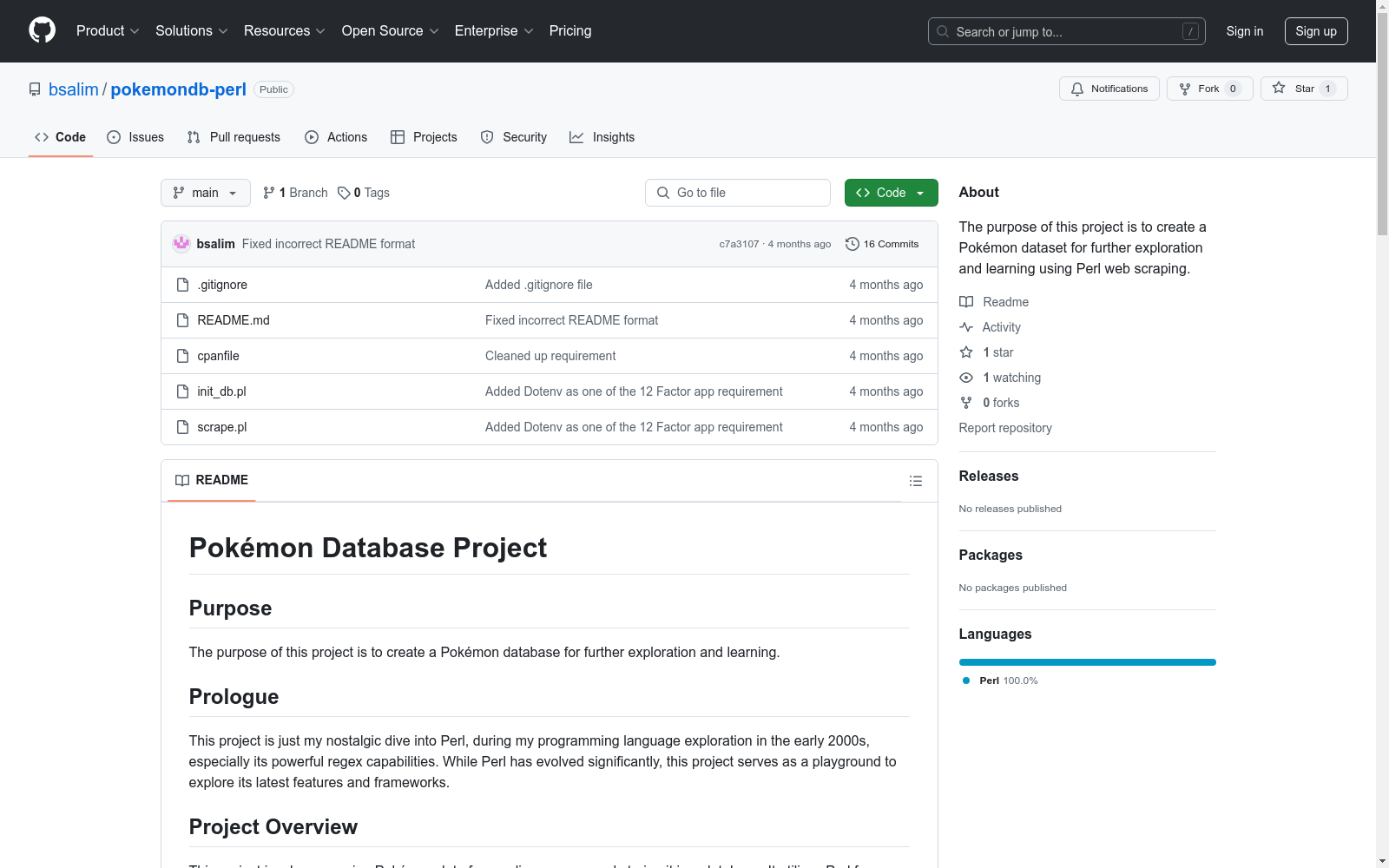Click the file icon next to cpanfile
Screen dimensions: 1389x868
(x=182, y=356)
